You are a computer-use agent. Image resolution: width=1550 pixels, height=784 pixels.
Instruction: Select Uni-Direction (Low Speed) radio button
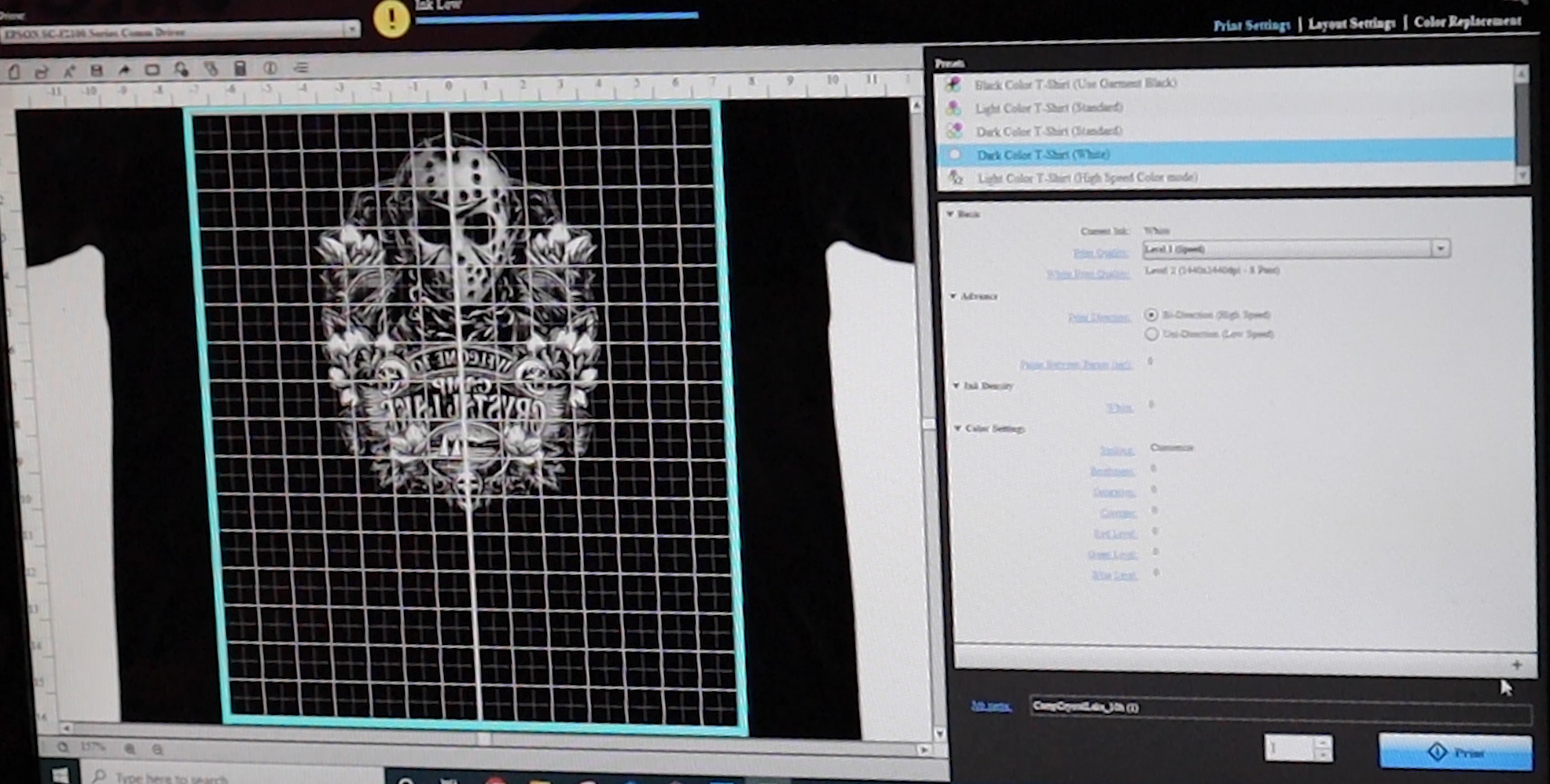point(1151,334)
